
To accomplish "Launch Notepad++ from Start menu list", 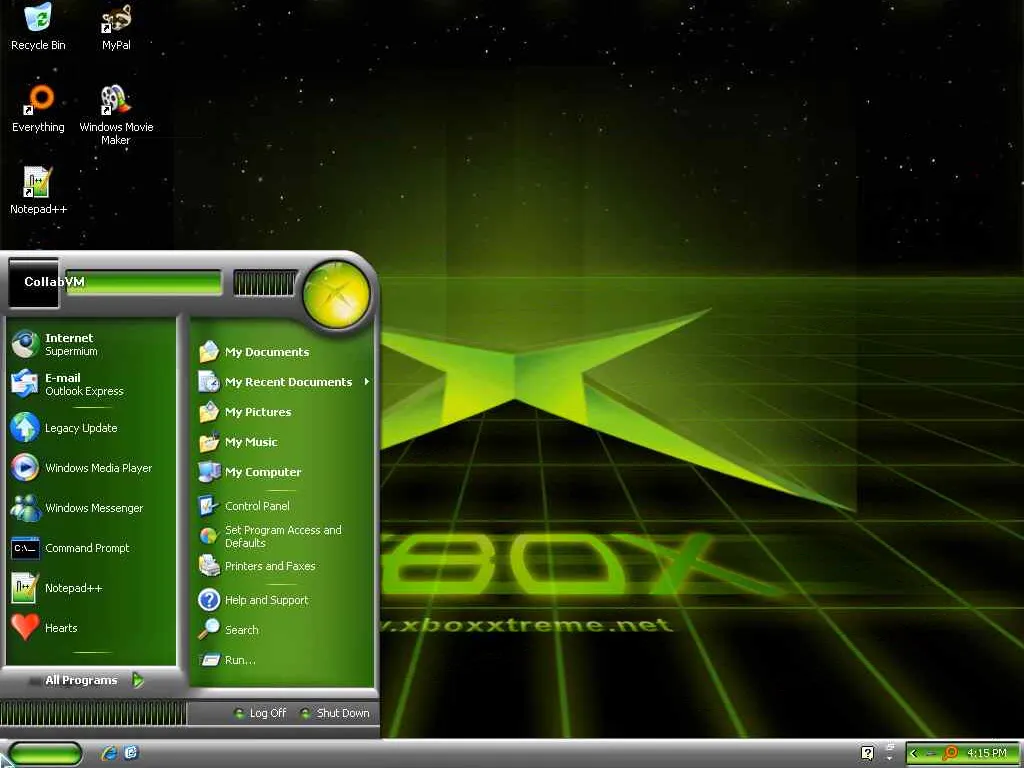I will click(x=91, y=588).
